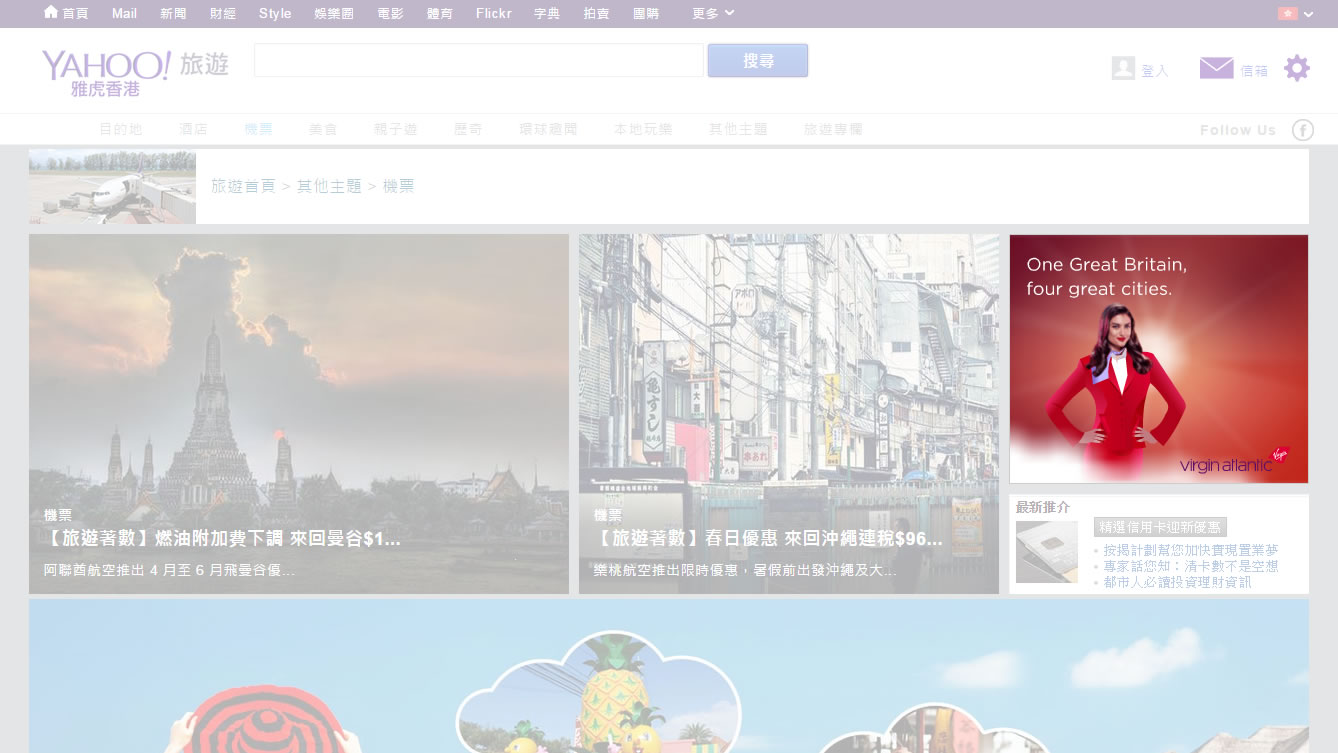Click 精選信用卡迎新優惠 label

point(1160,528)
